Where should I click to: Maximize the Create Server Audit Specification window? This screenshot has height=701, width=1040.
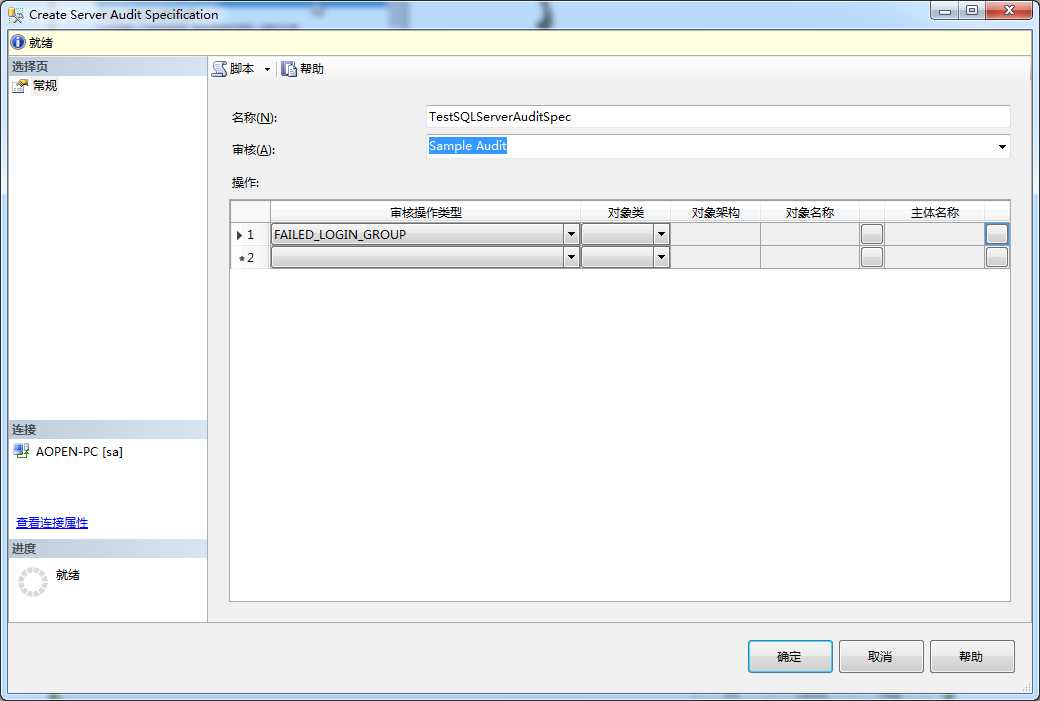click(x=972, y=11)
